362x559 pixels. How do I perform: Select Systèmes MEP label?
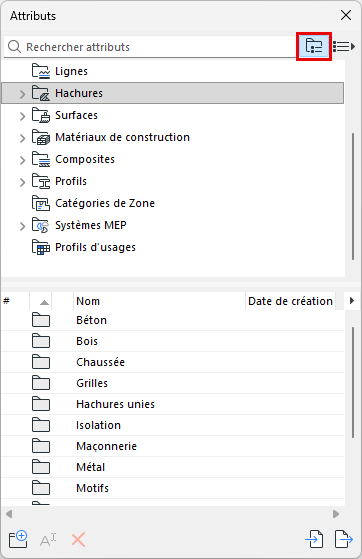click(x=91, y=225)
